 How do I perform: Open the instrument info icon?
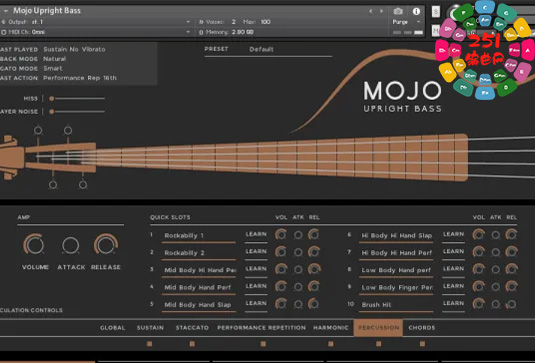(416, 11)
